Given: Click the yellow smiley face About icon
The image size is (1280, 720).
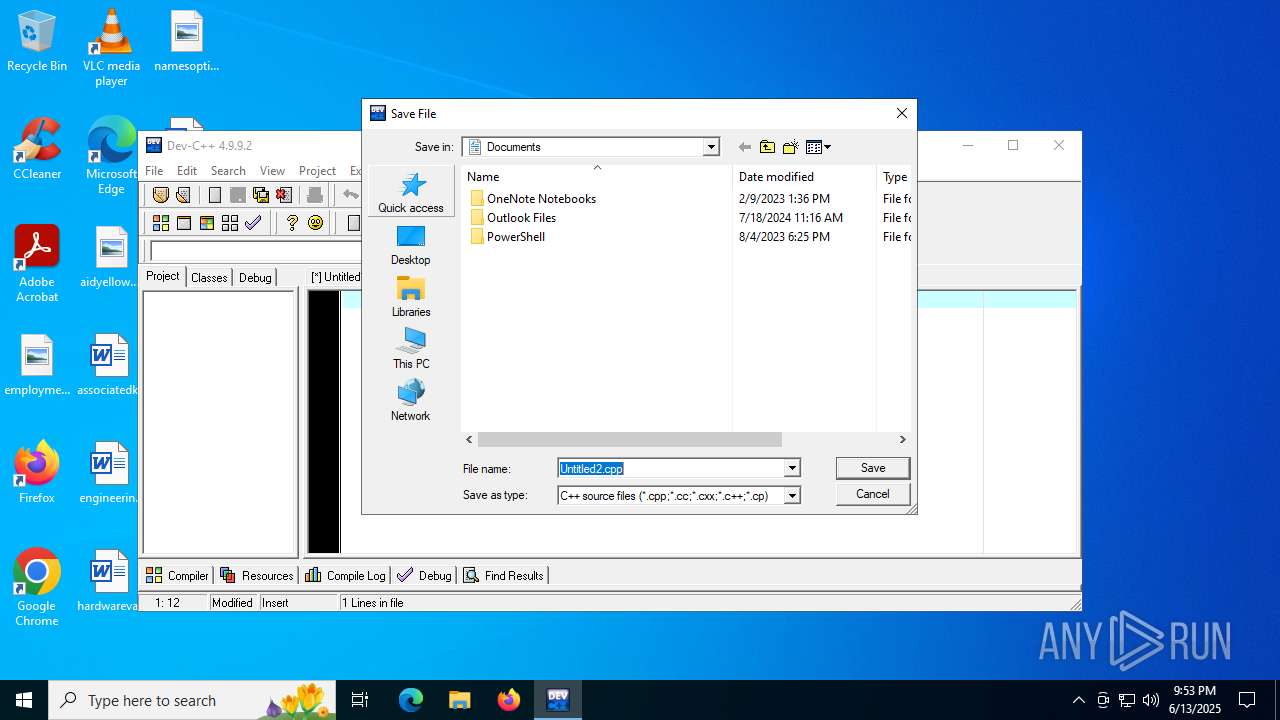Looking at the screenshot, I should [x=316, y=223].
